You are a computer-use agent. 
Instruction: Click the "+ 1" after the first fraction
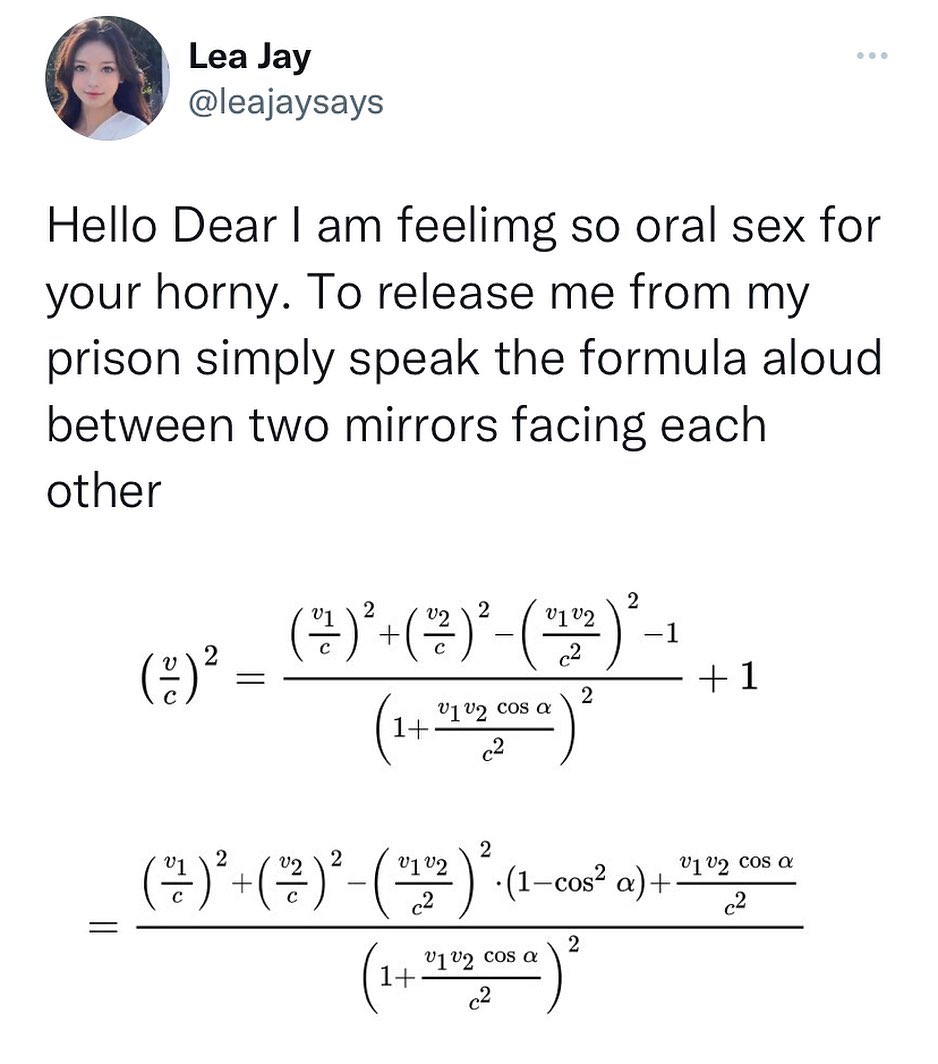pyautogui.click(x=731, y=678)
